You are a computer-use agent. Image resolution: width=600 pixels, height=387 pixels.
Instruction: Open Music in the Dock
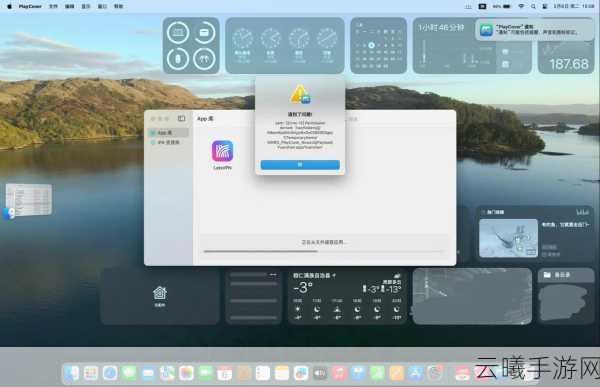tap(339, 373)
